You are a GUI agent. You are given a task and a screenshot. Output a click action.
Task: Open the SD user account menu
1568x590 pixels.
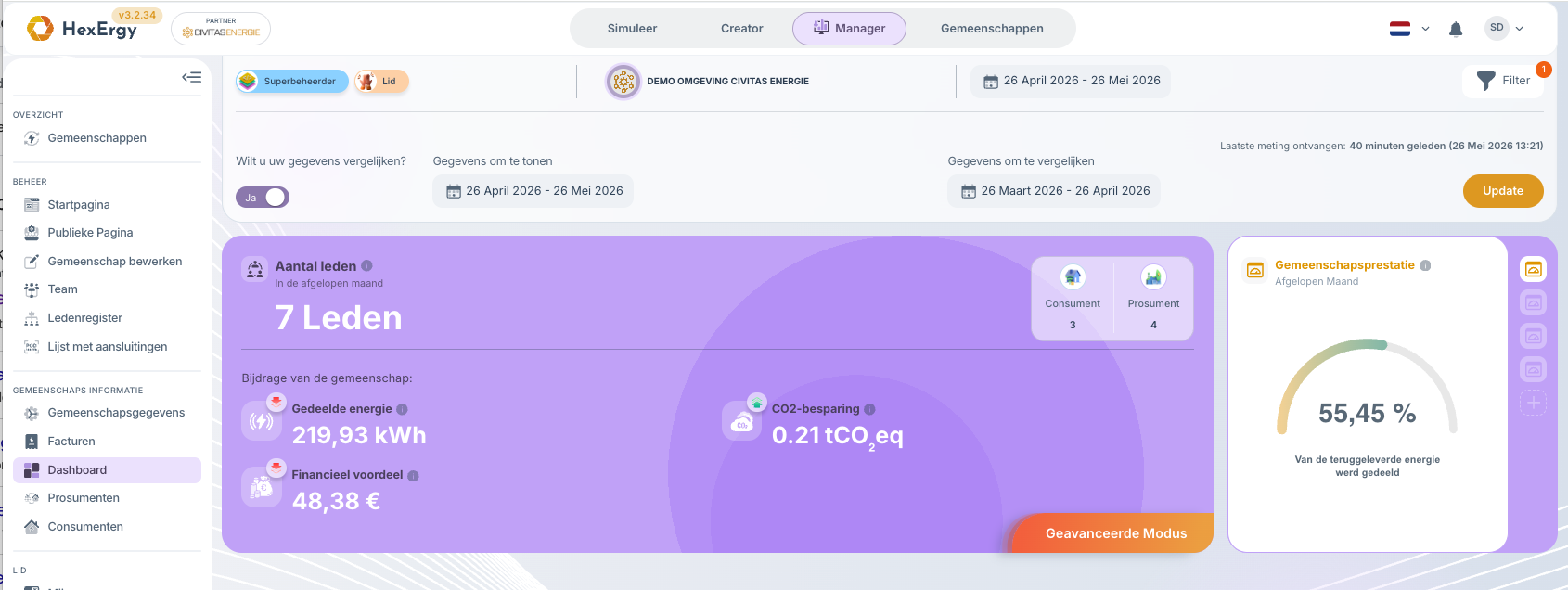(1504, 29)
